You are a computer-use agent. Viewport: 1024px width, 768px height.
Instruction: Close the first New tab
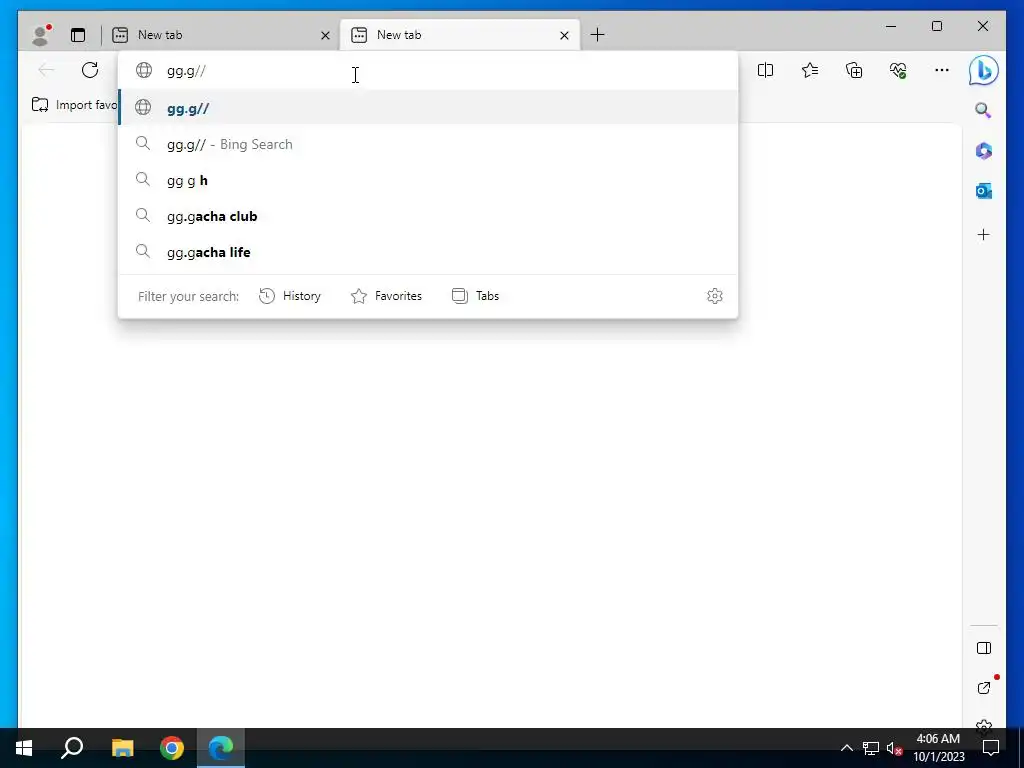[x=325, y=35]
